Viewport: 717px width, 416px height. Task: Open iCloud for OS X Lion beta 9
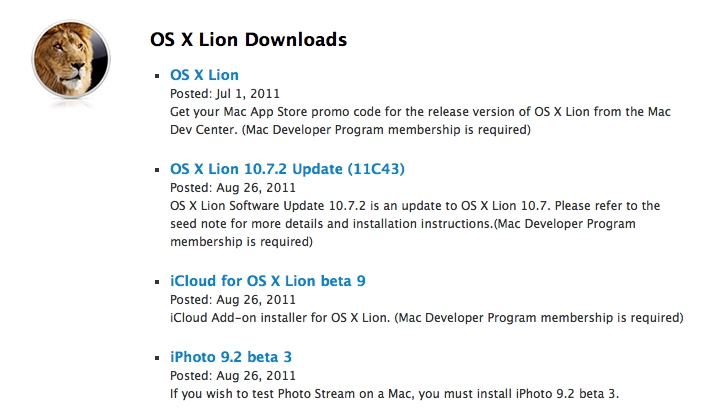(x=267, y=281)
